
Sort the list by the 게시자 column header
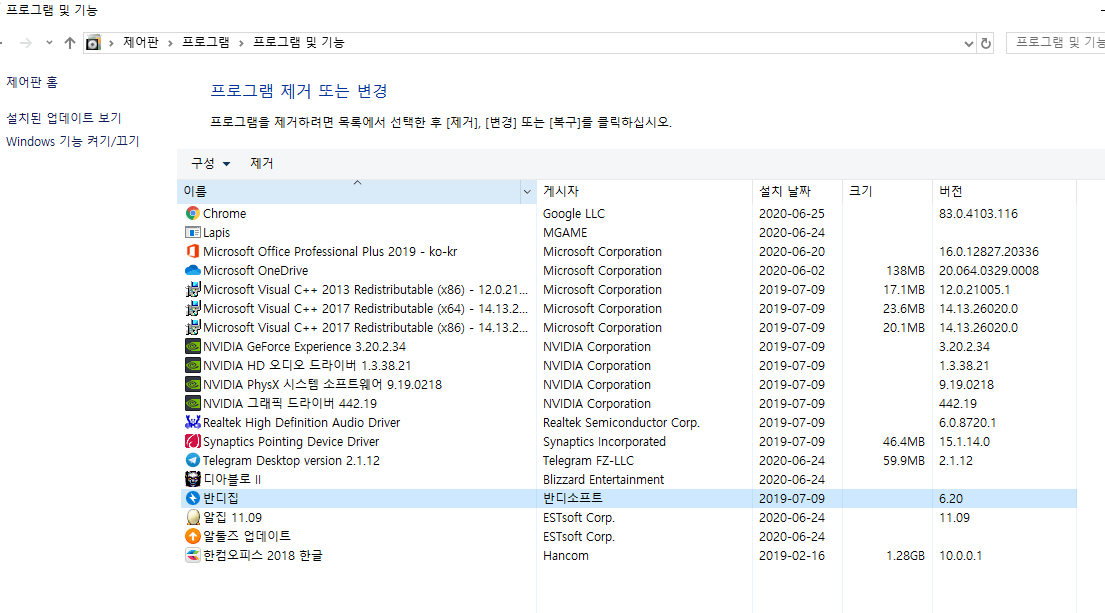point(643,192)
